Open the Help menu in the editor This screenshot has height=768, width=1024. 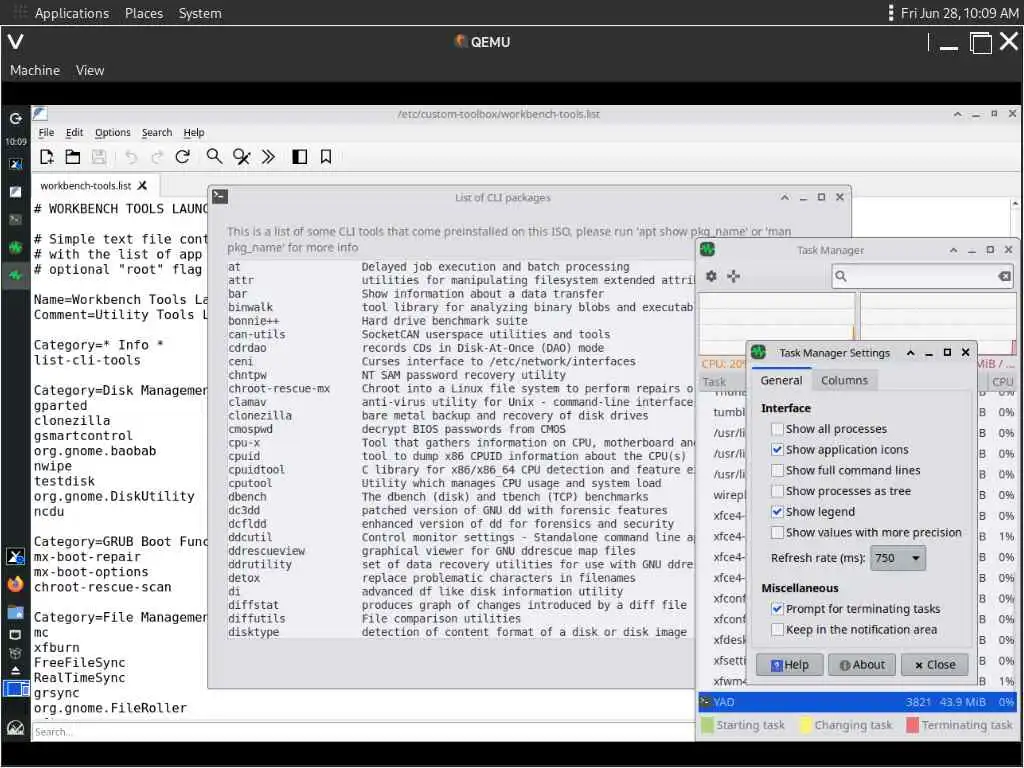[x=194, y=133]
